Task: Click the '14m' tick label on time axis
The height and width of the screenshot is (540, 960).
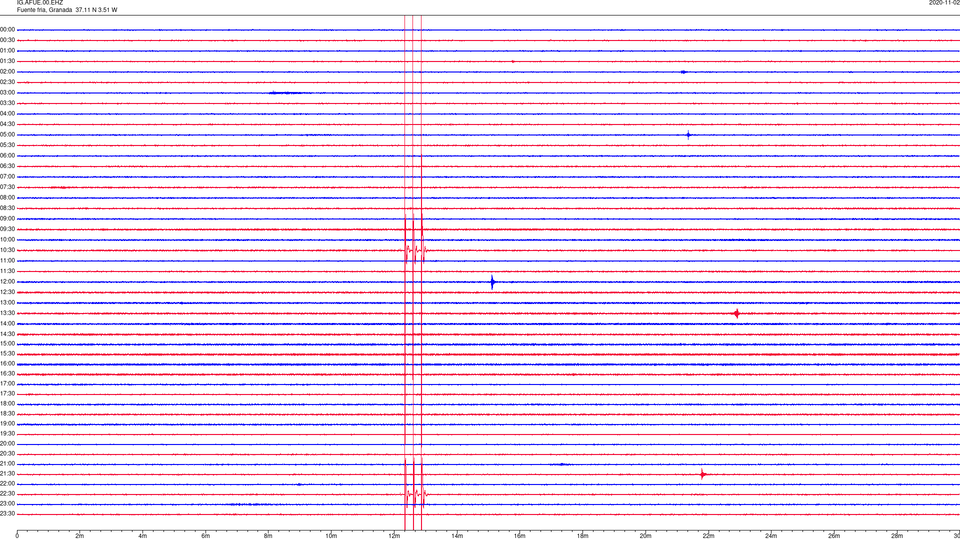Action: pos(457,536)
